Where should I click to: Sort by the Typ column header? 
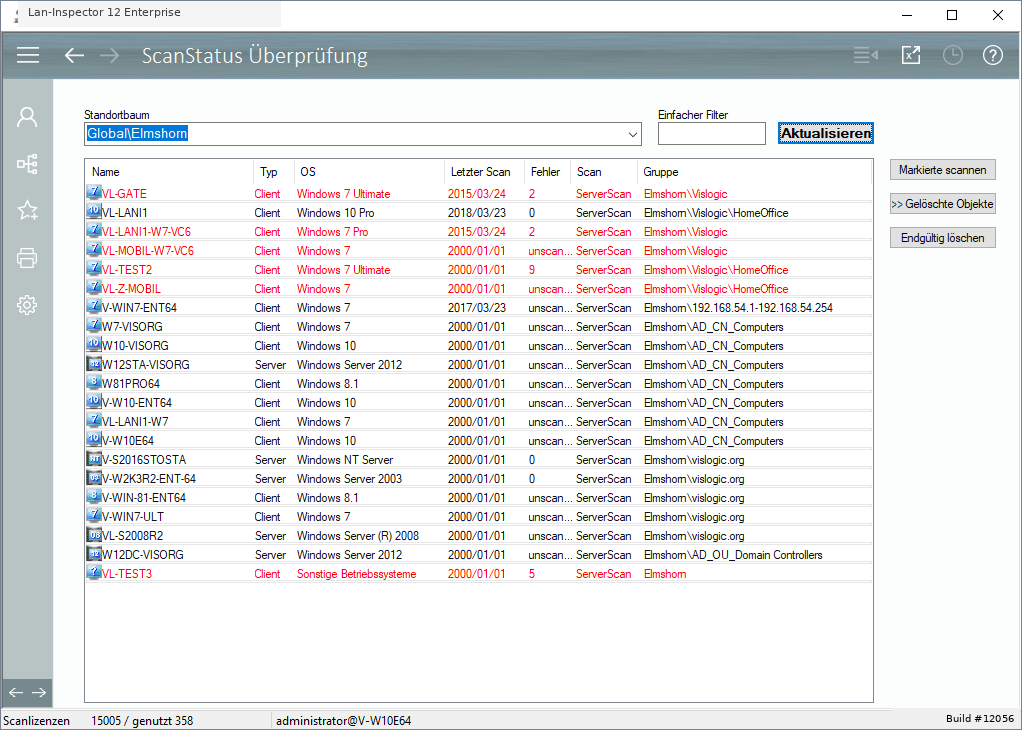(269, 172)
